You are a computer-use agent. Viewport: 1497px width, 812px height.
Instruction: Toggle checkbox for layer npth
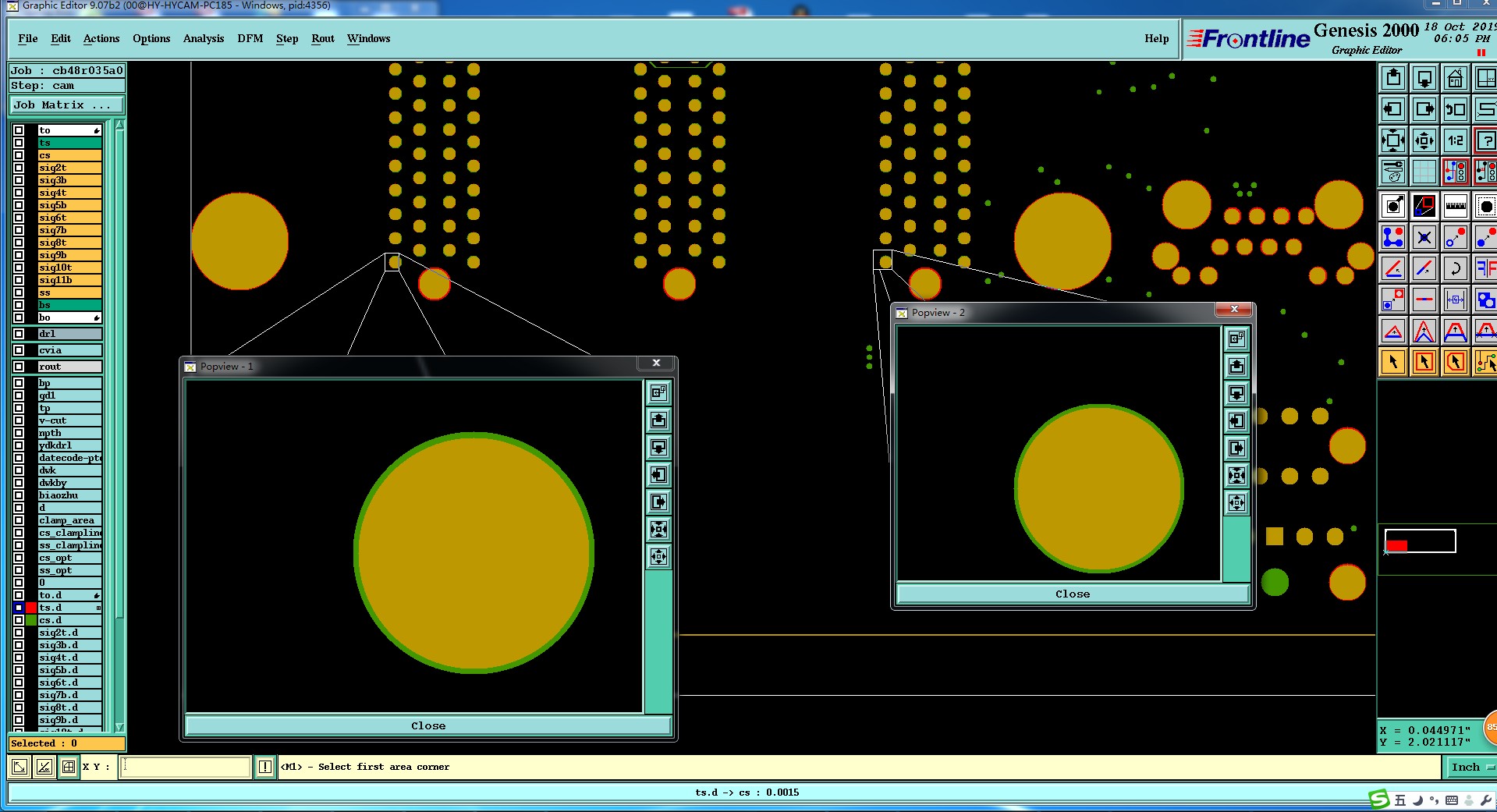19,433
